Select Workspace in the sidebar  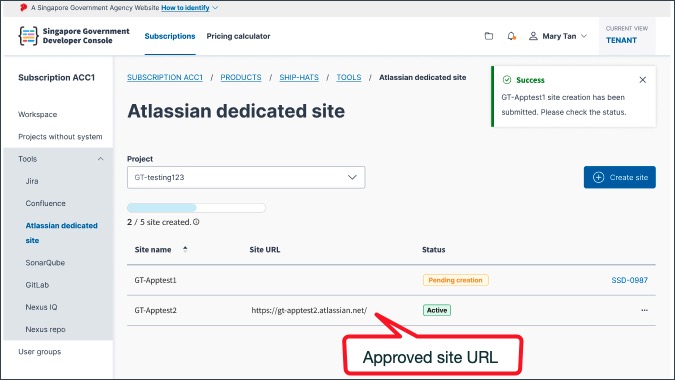(37, 114)
